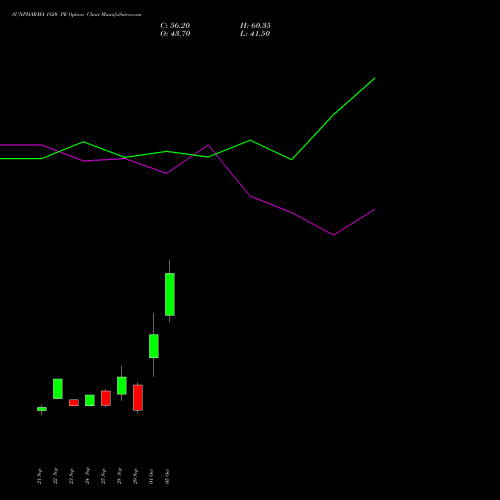Screen dimensions: 500x500
Task: Click the high value H: 60.35
Action: 255,26
